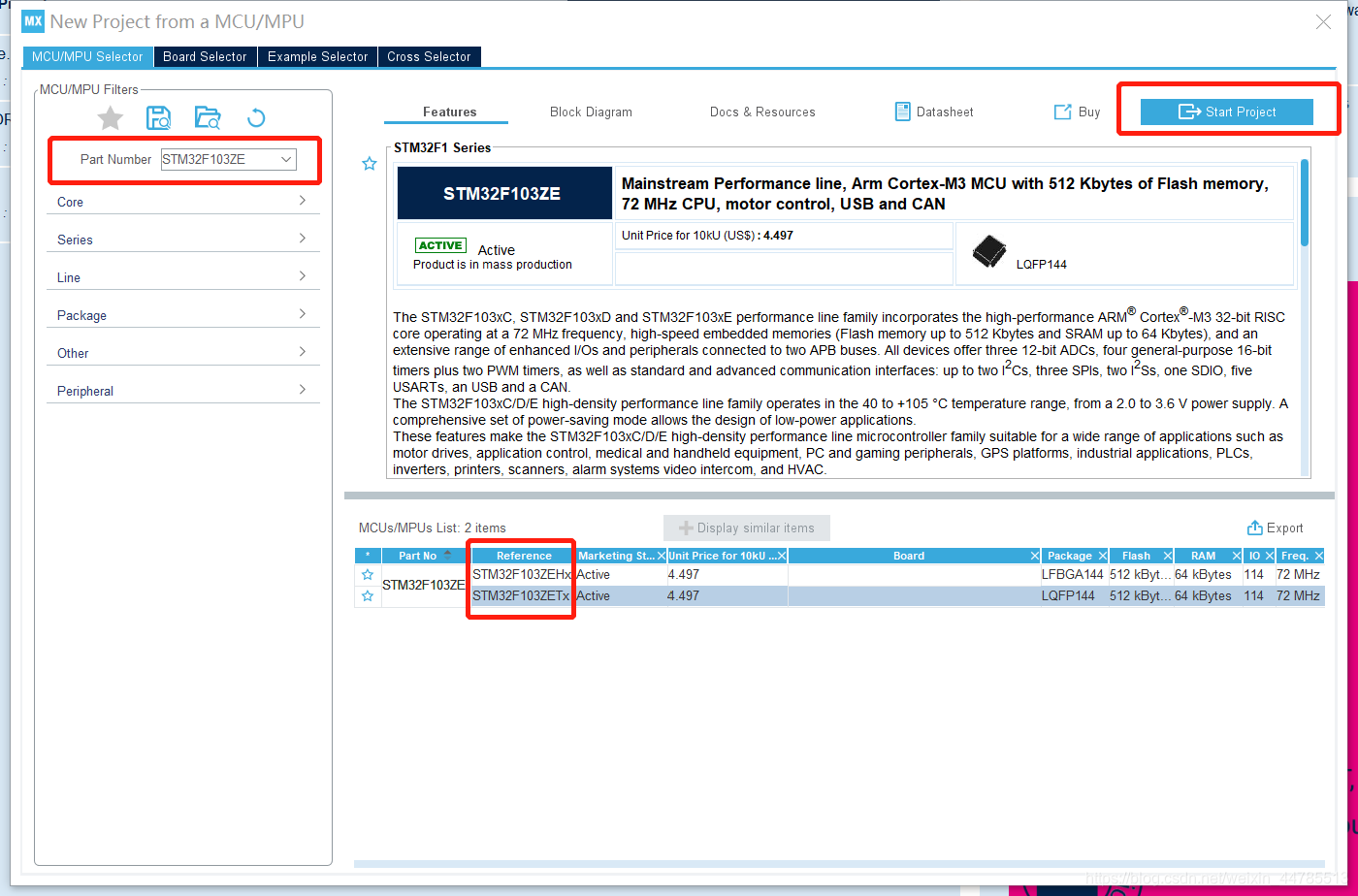Switch to MCU/MPU Selector tab
The image size is (1358, 896).
(x=87, y=56)
